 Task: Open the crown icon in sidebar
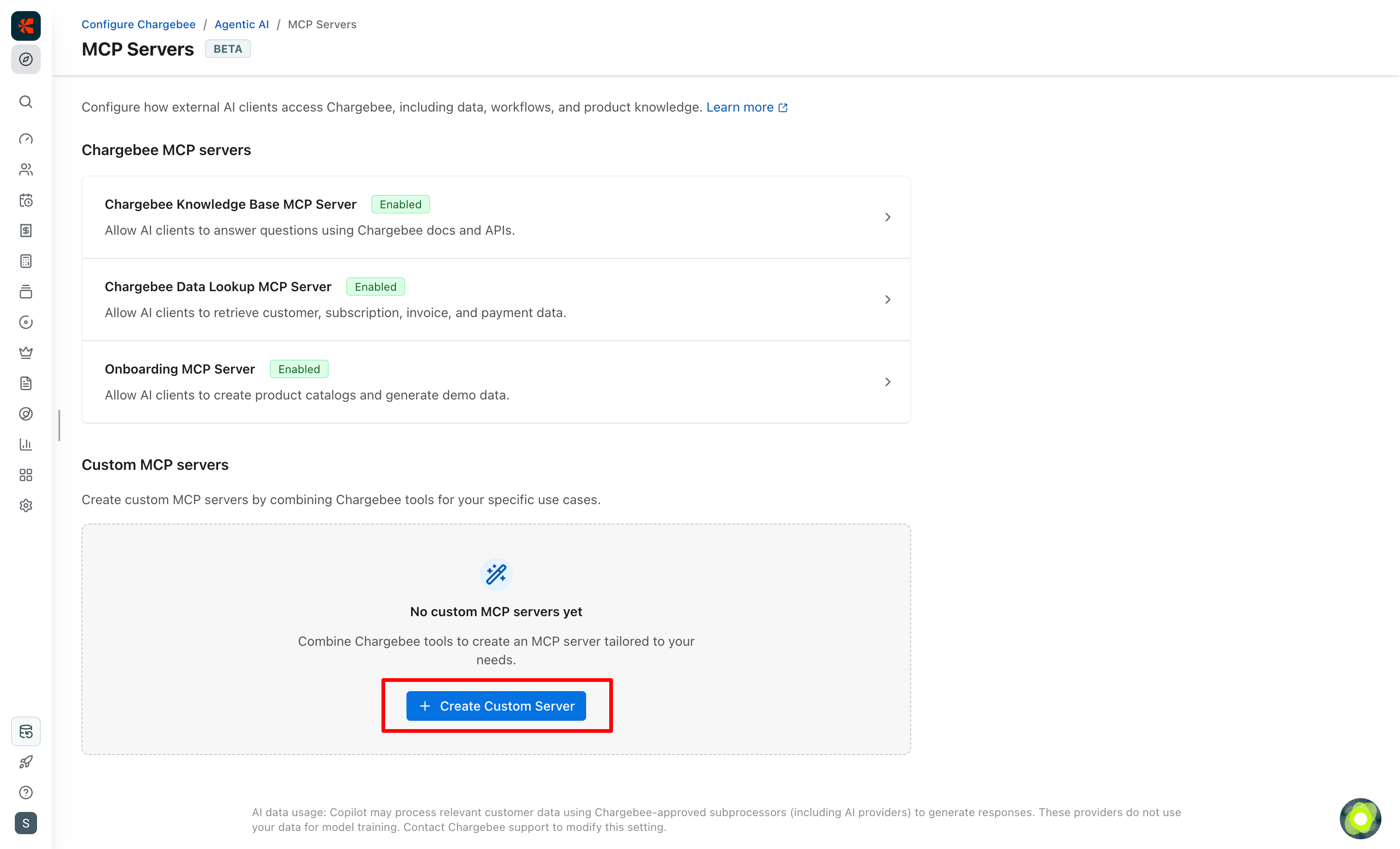[25, 353]
